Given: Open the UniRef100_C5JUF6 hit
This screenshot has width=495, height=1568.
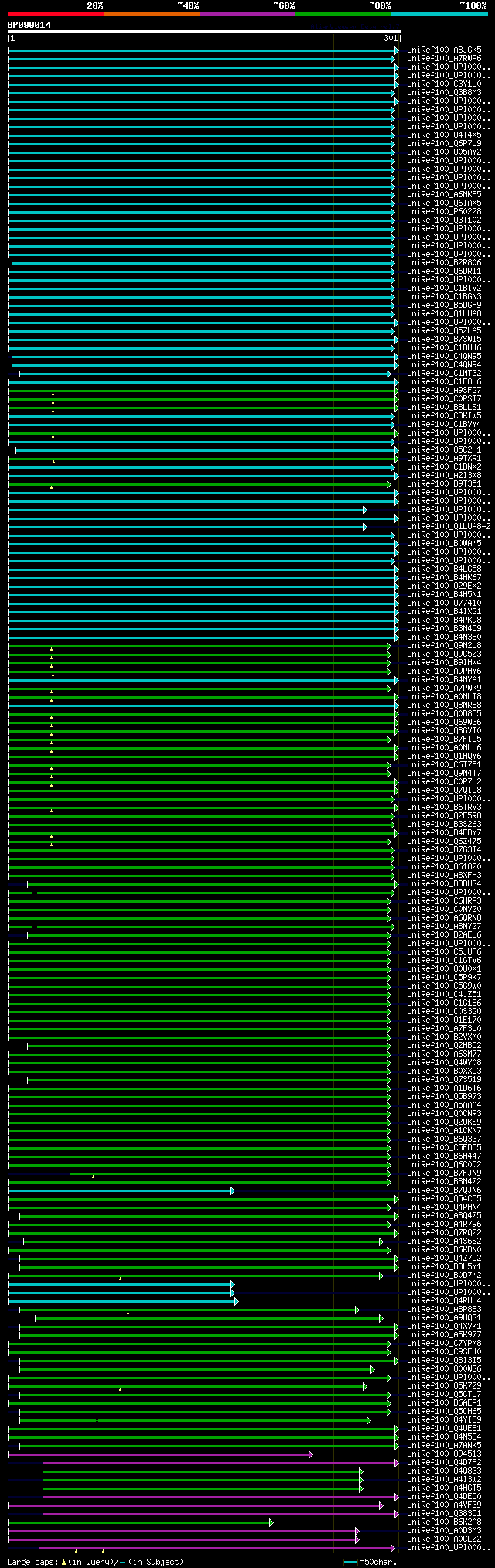Looking at the screenshot, I should (x=444, y=951).
